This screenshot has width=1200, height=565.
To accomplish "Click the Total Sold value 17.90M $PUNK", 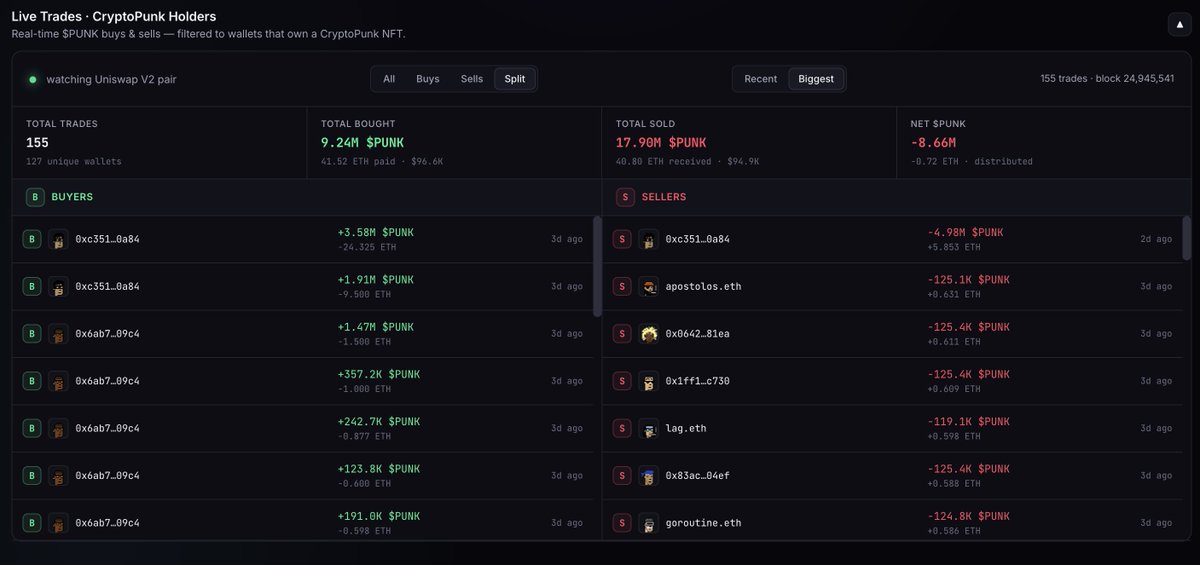I will click(x=661, y=143).
